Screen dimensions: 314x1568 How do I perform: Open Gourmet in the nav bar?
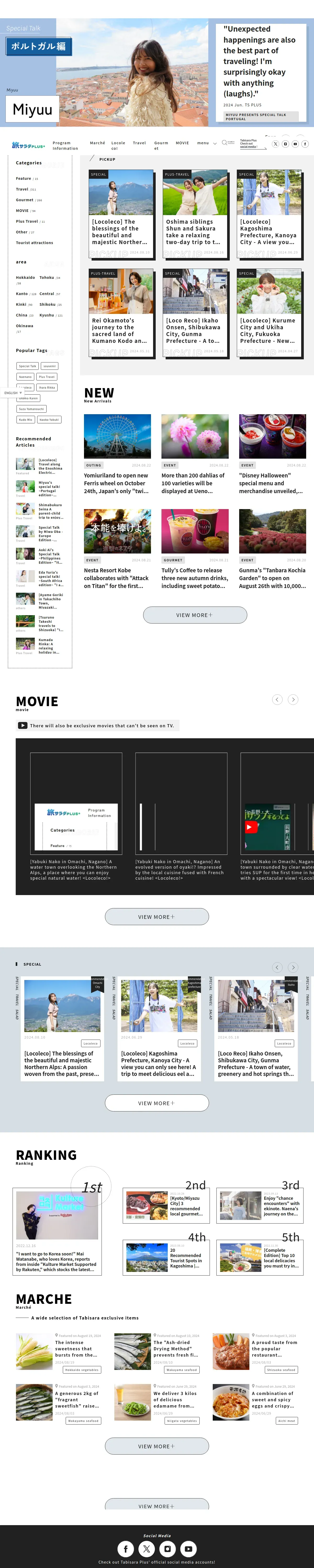[161, 146]
